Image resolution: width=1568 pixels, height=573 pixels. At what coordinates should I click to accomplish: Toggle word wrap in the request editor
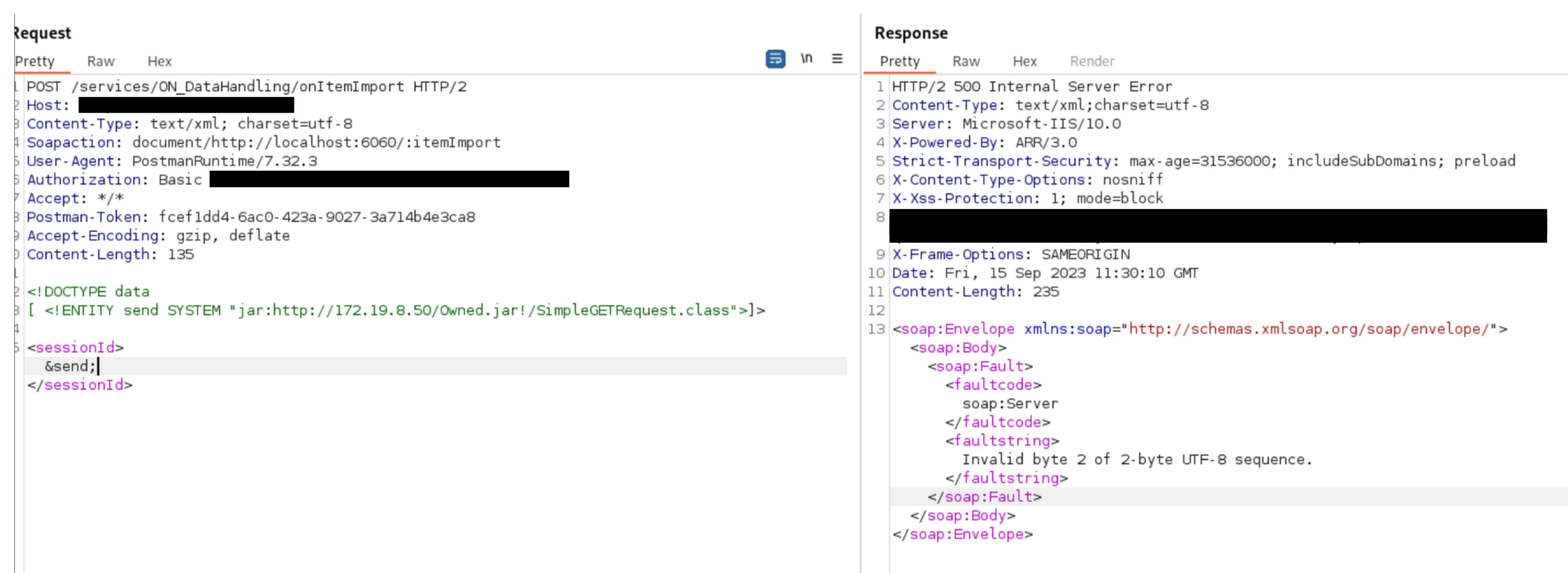[x=774, y=59]
